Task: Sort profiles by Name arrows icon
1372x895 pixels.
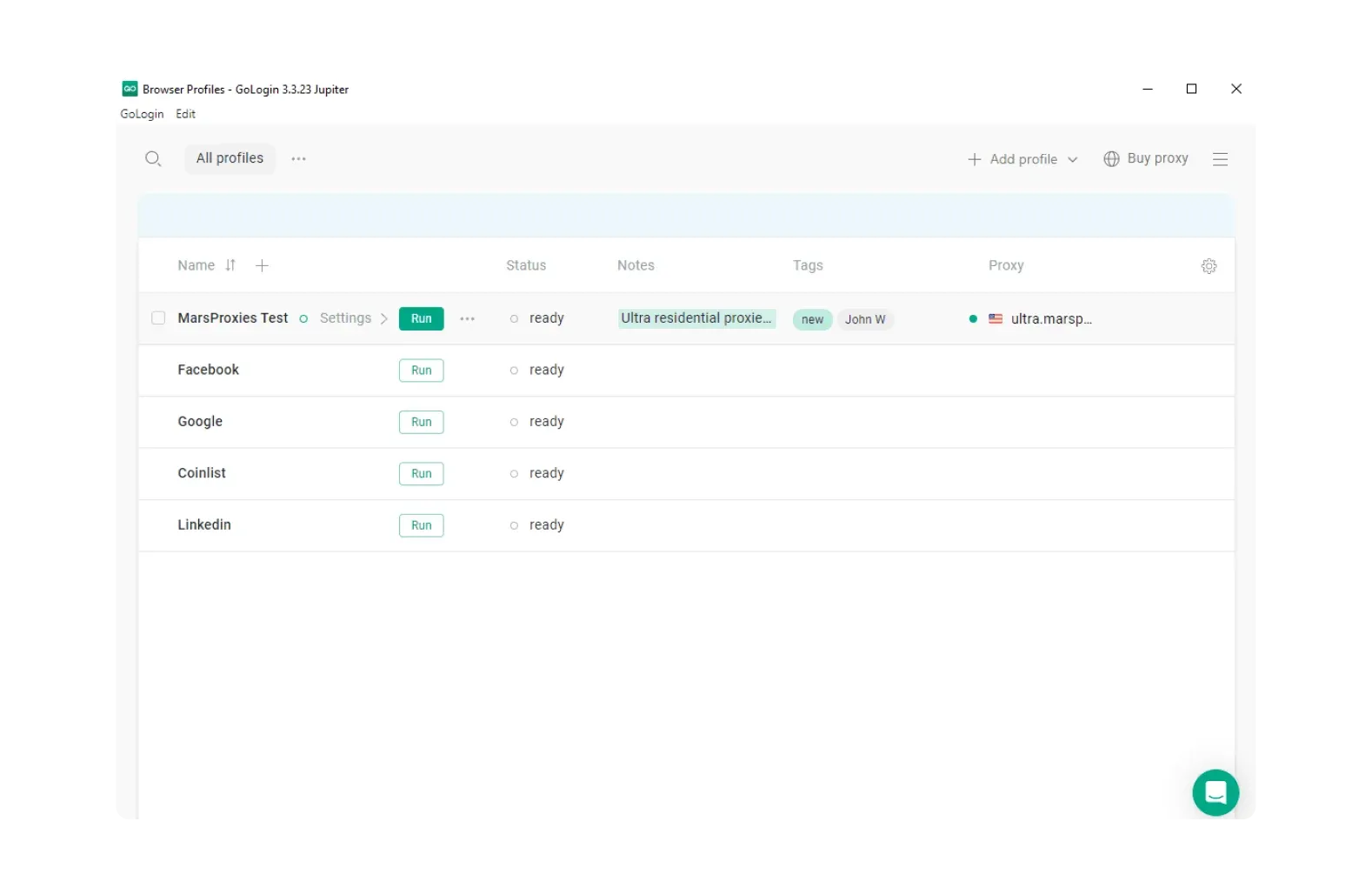Action: (230, 265)
